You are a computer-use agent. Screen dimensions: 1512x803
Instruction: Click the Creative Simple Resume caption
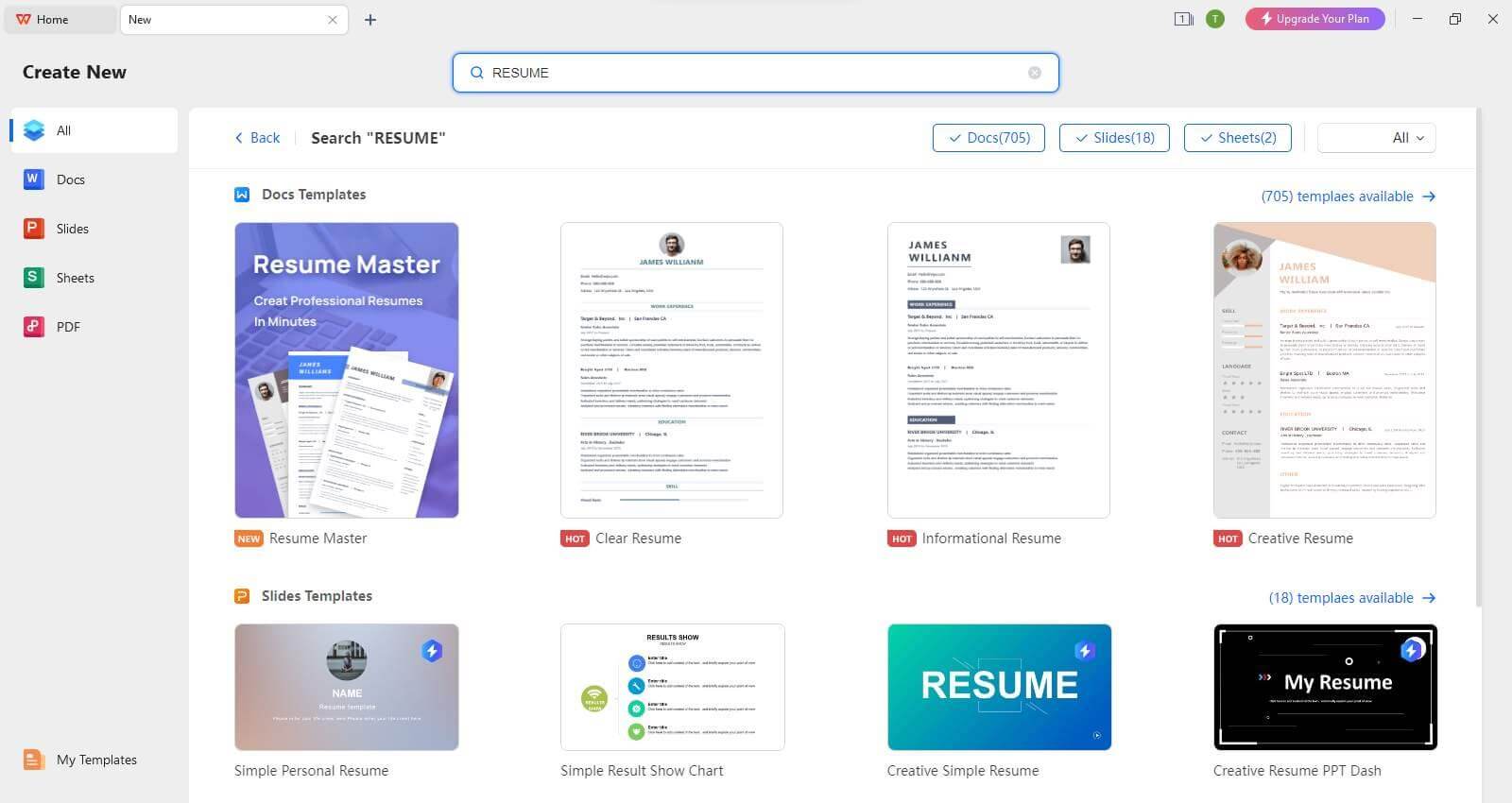(963, 771)
